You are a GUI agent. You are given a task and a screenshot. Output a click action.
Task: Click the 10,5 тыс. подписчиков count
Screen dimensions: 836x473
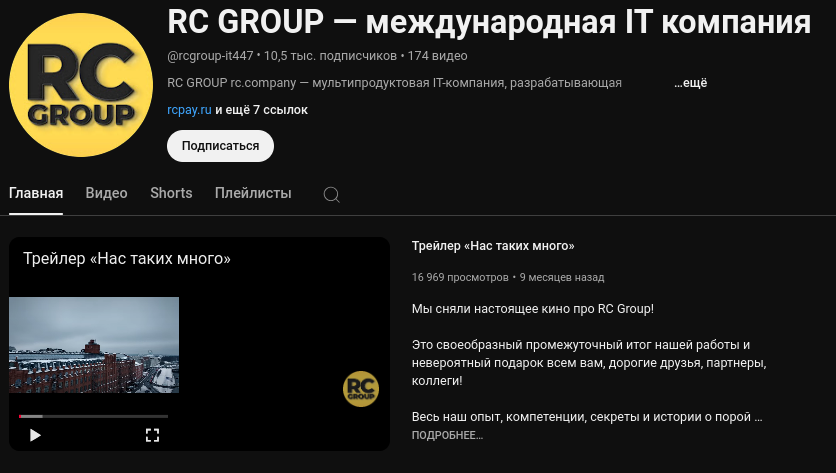tap(331, 56)
